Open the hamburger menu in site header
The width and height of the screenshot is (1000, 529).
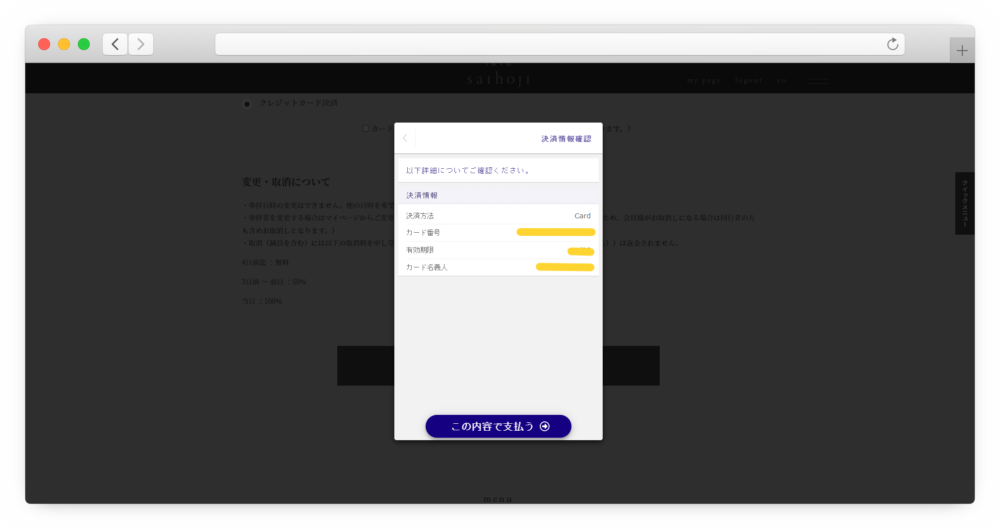pyautogui.click(x=819, y=80)
